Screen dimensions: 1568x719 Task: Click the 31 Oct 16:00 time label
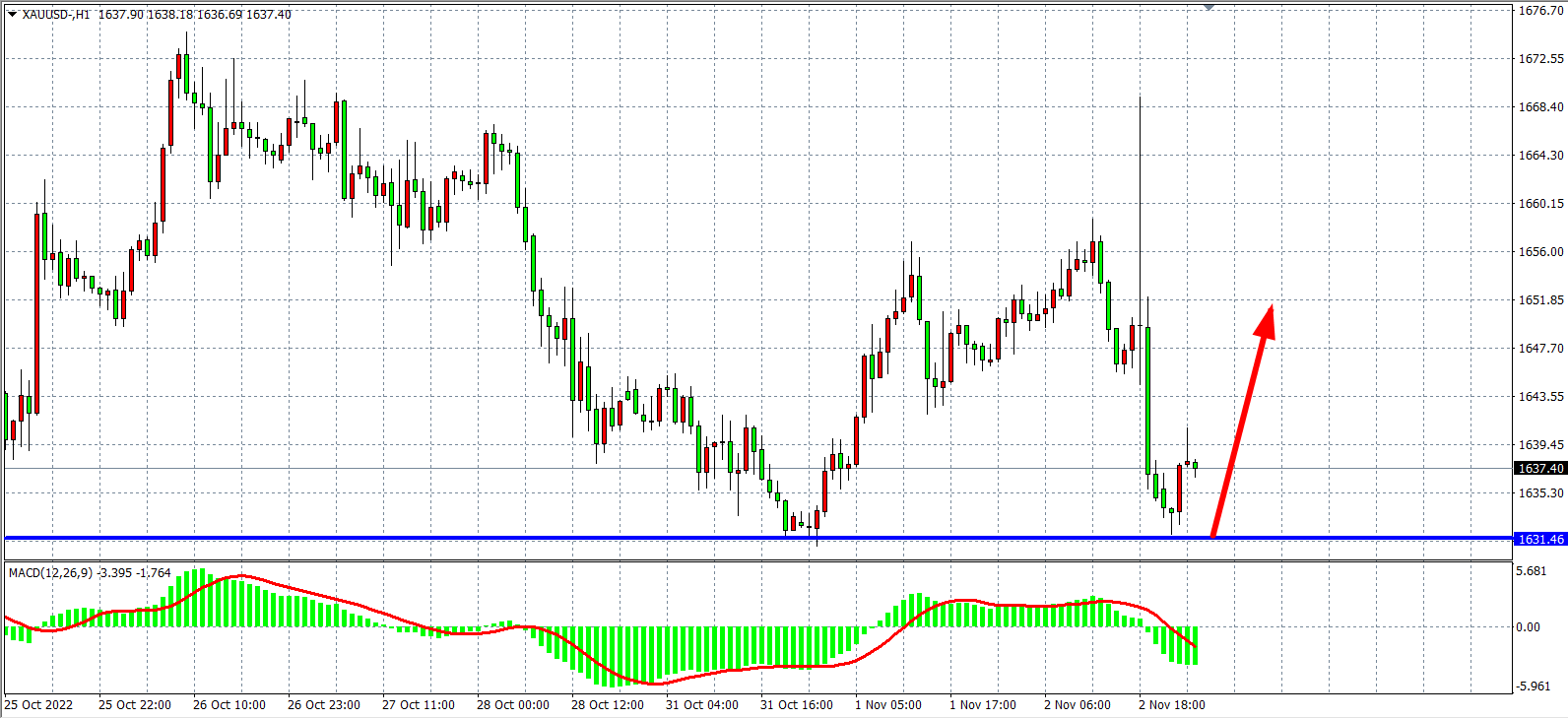(796, 705)
